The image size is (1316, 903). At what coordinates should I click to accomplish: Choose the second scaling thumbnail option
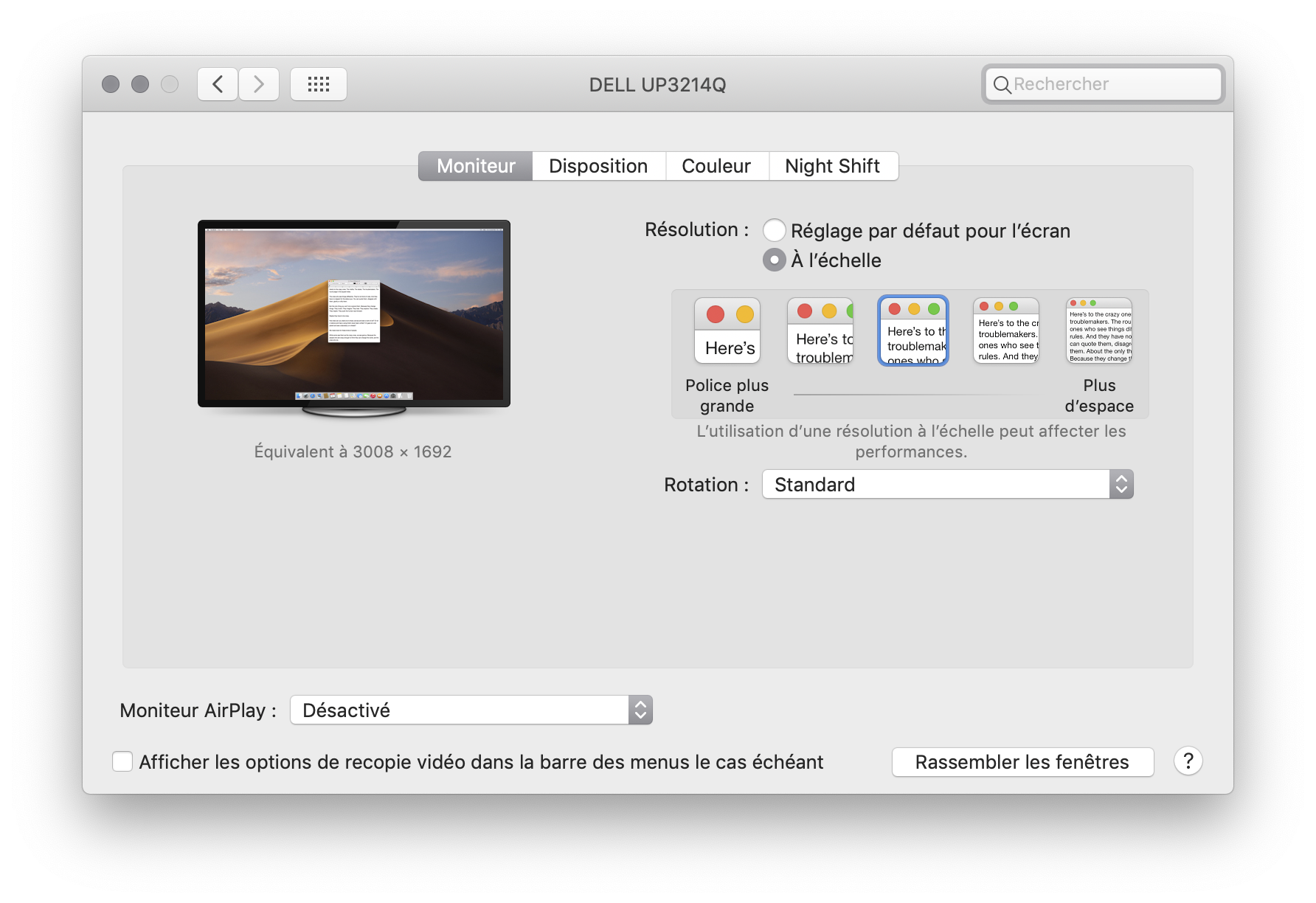click(820, 331)
